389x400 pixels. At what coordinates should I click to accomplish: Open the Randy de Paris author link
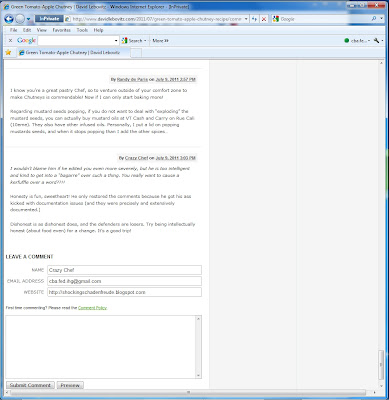[x=132, y=79]
